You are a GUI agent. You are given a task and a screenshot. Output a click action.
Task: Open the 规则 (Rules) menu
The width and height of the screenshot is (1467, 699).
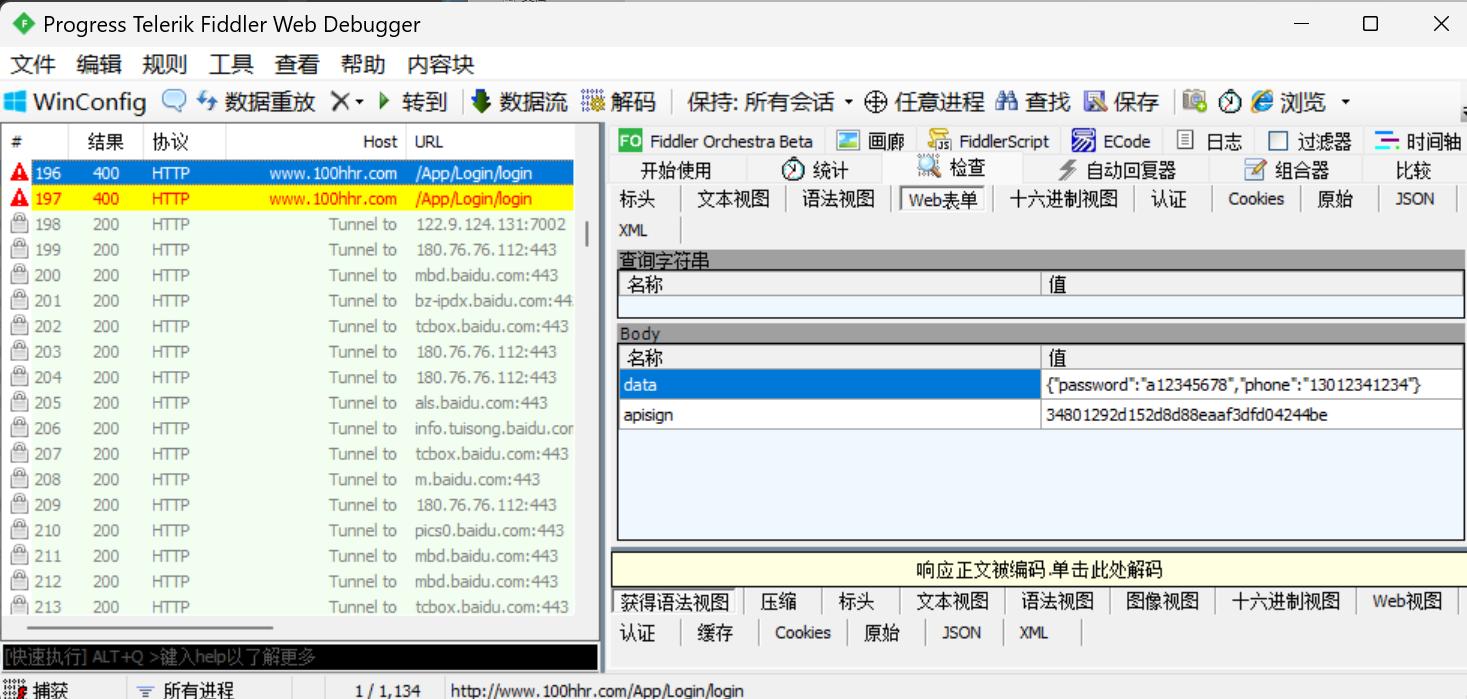pos(164,65)
